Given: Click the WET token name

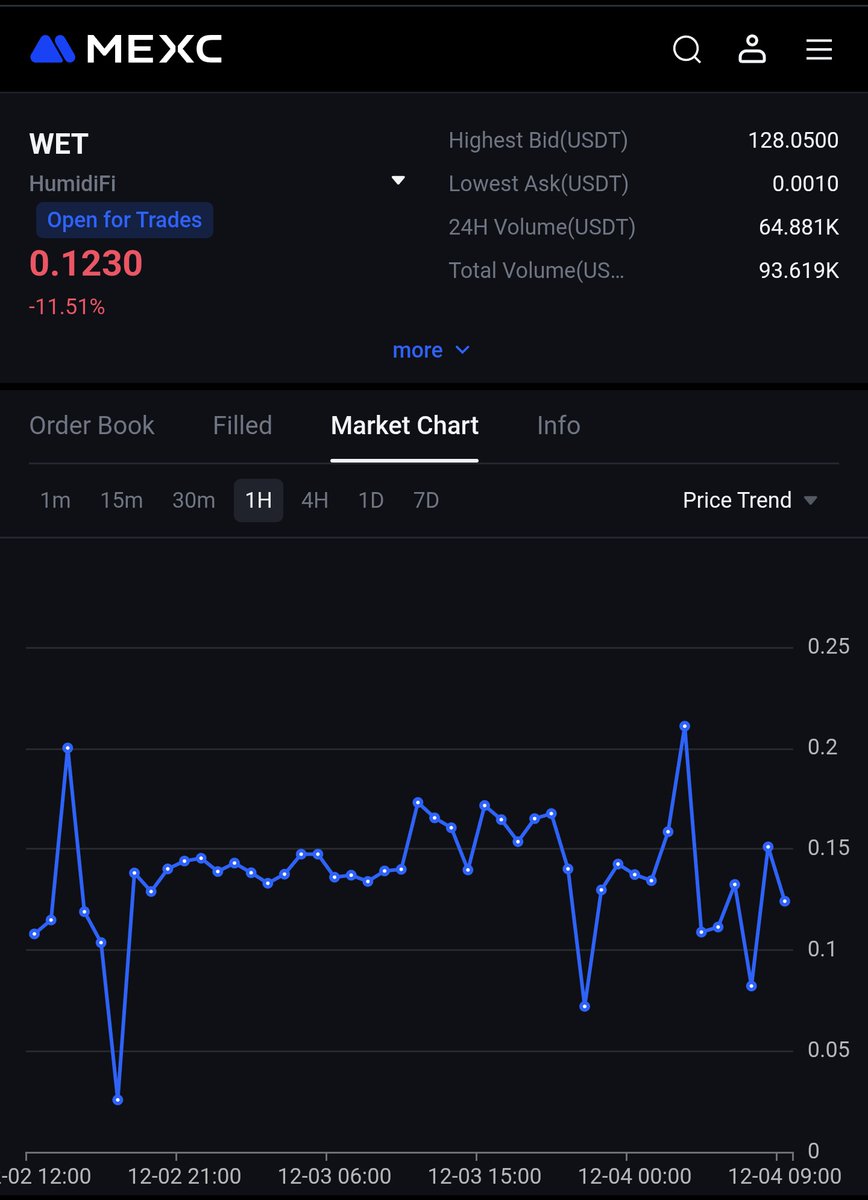Looking at the screenshot, I should click(x=59, y=144).
